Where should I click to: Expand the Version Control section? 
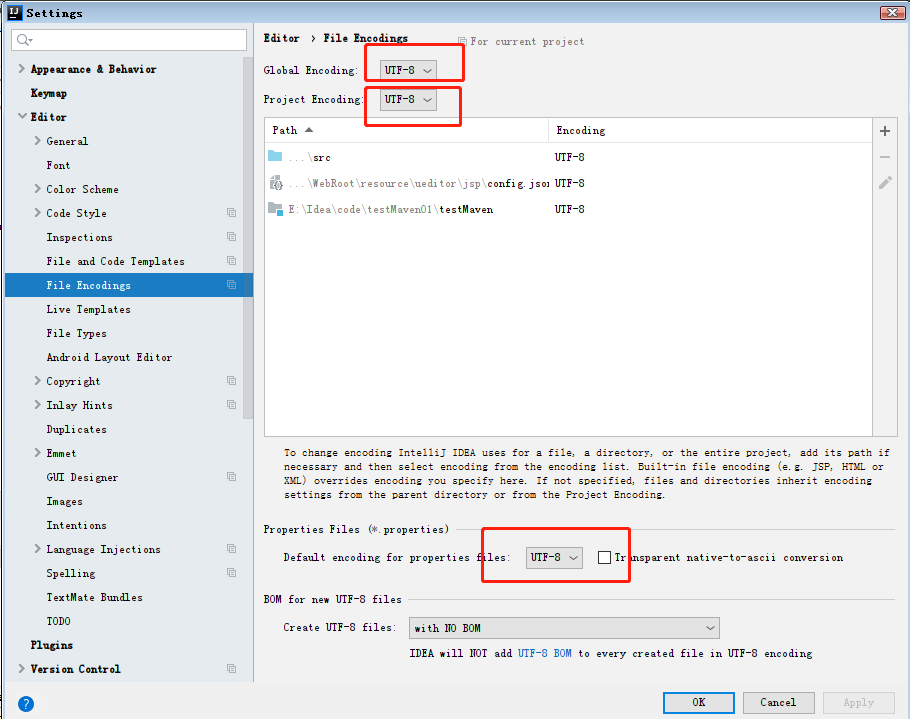point(21,669)
